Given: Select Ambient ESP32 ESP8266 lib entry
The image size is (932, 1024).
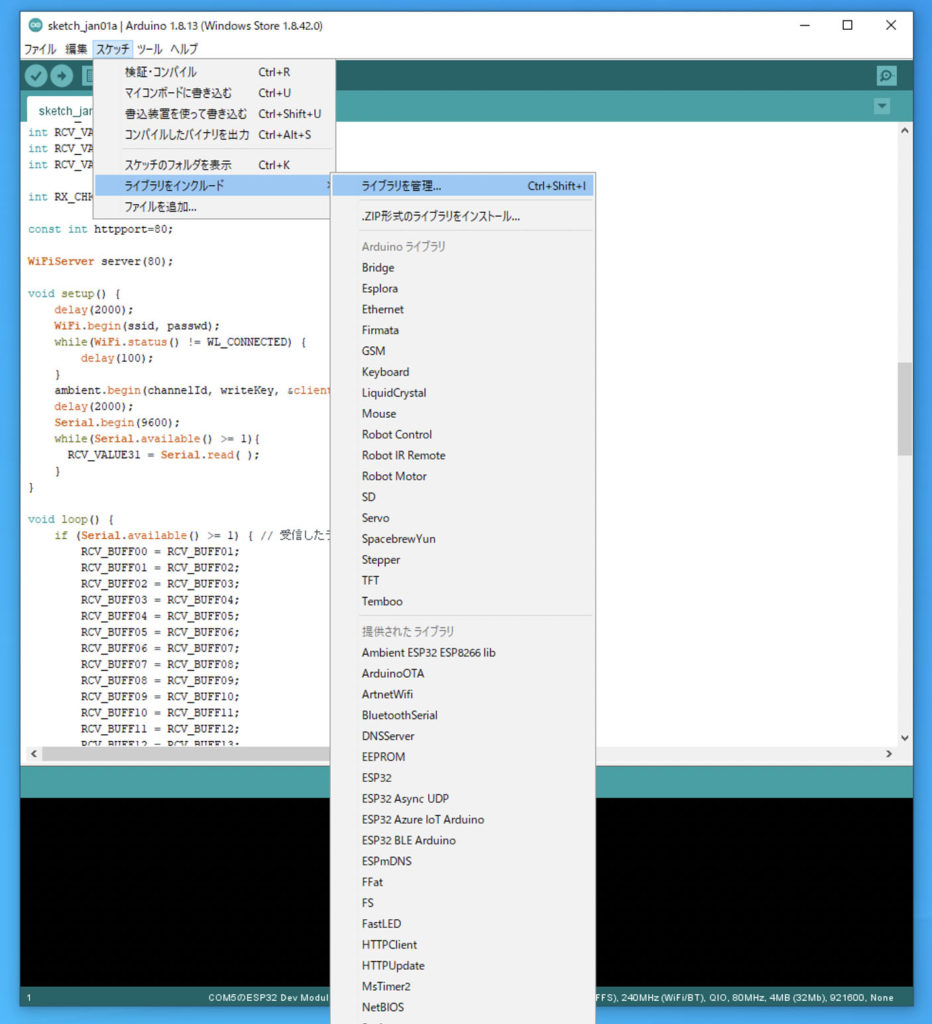Looking at the screenshot, I should [x=428, y=653].
